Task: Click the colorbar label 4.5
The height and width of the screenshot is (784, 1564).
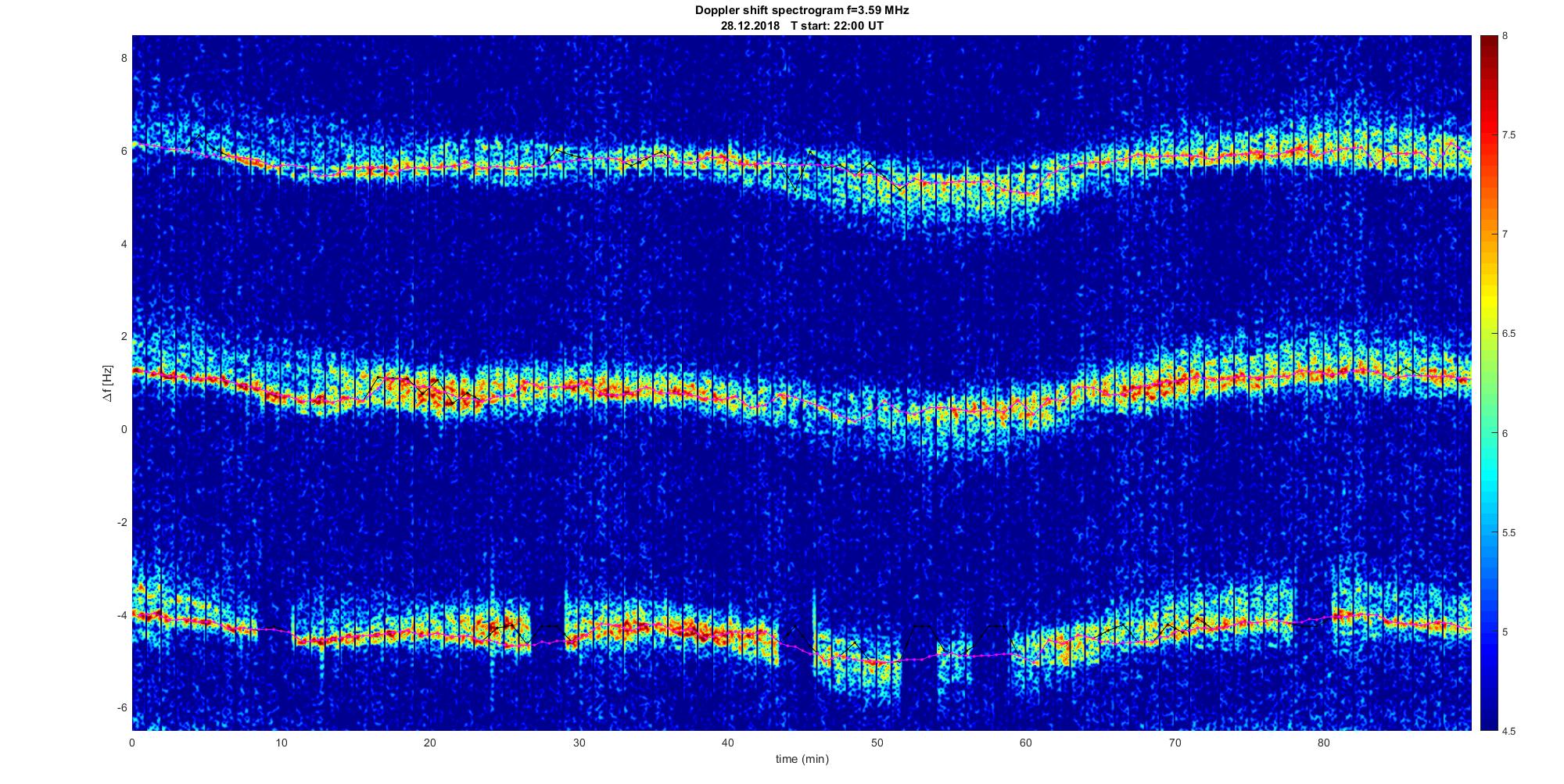Action: [1509, 732]
